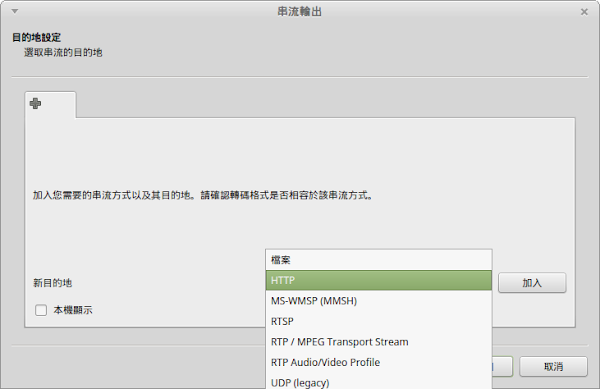Choose RTP / MPEG Transport Stream

click(378, 342)
